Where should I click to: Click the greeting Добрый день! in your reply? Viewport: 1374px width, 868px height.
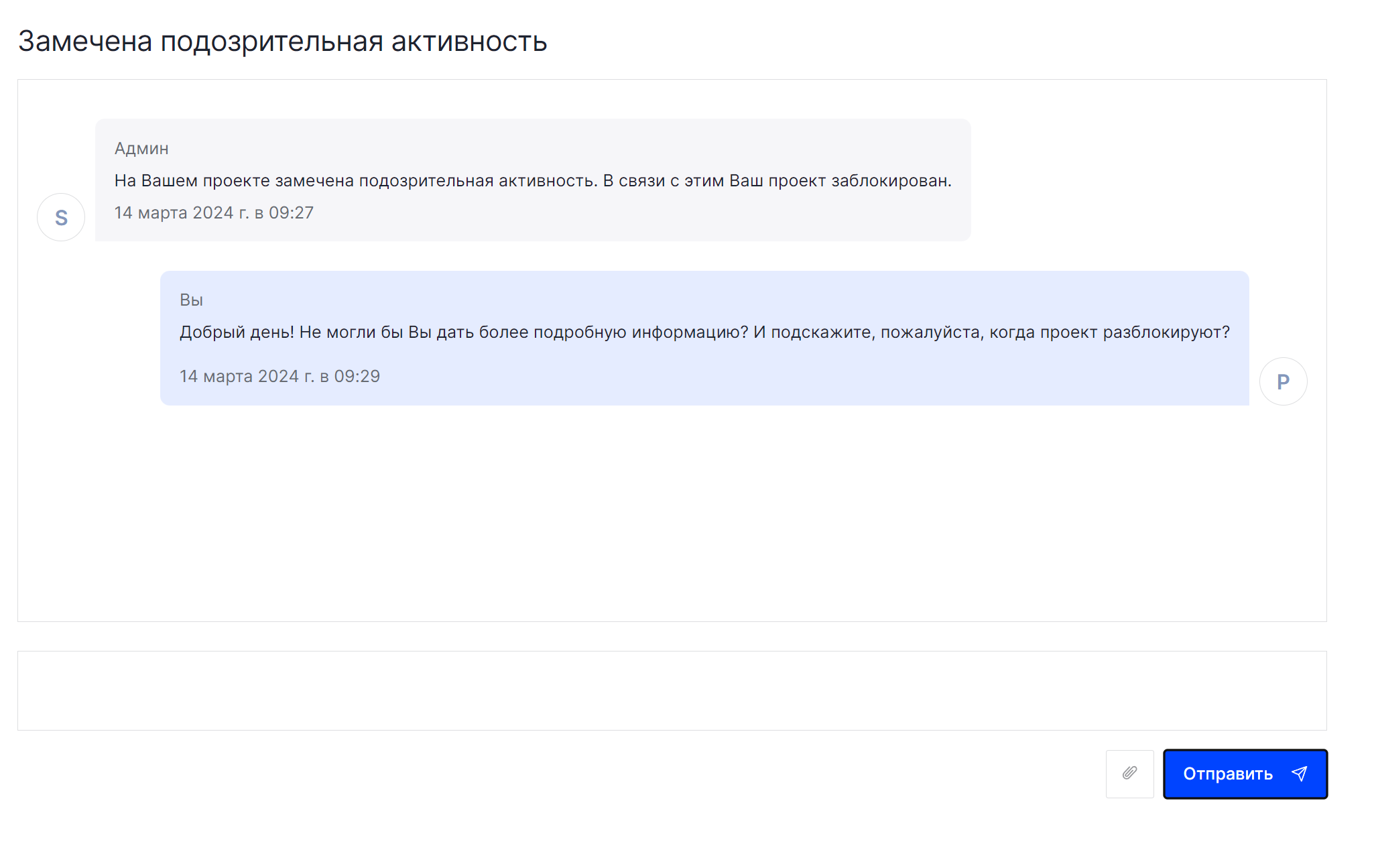pos(237,332)
